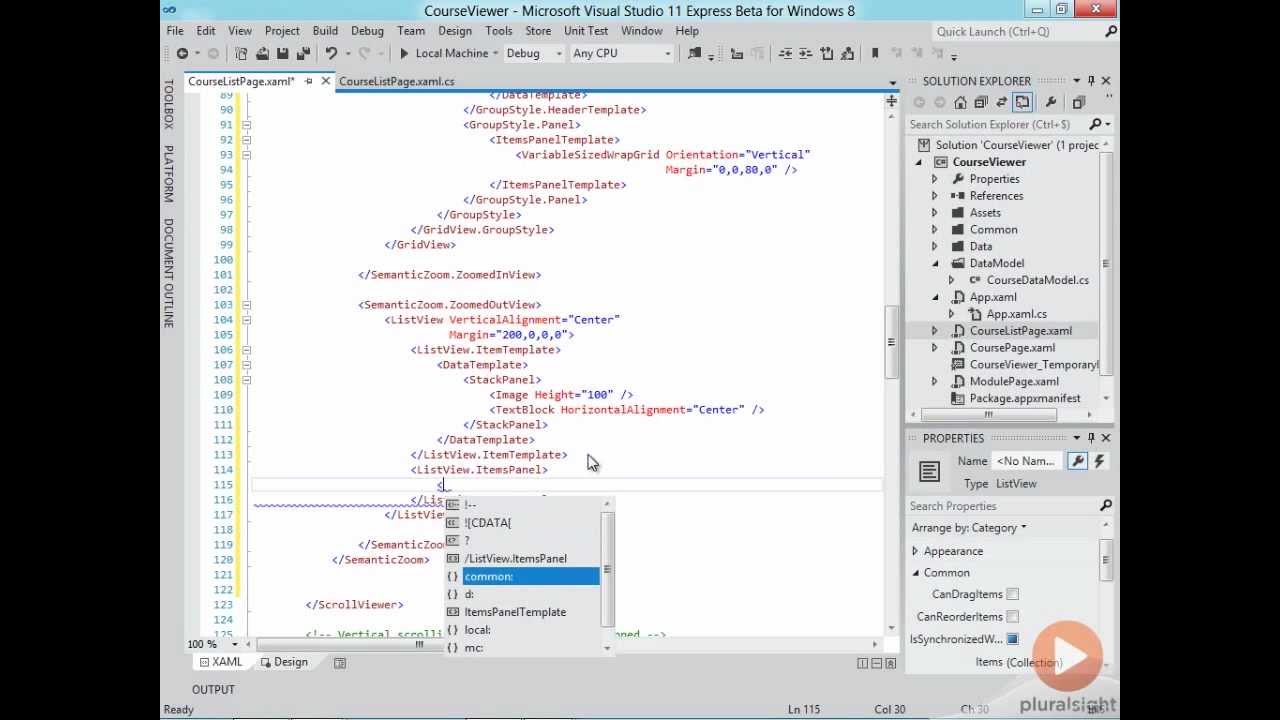This screenshot has width=1280, height=720.
Task: Show event handlers with lightning icon
Action: click(1099, 461)
